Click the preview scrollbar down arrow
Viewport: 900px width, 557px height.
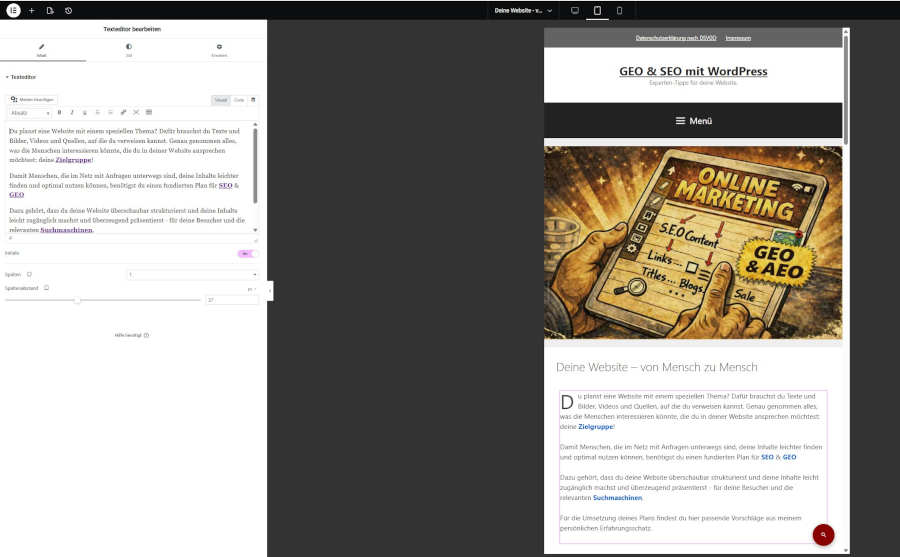pyautogui.click(x=845, y=550)
